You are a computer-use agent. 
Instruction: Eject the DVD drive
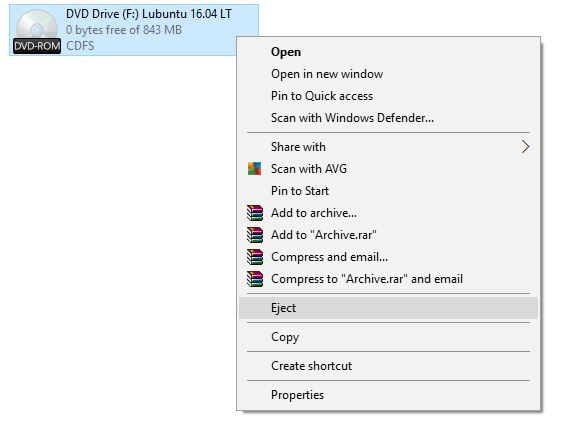click(x=388, y=308)
